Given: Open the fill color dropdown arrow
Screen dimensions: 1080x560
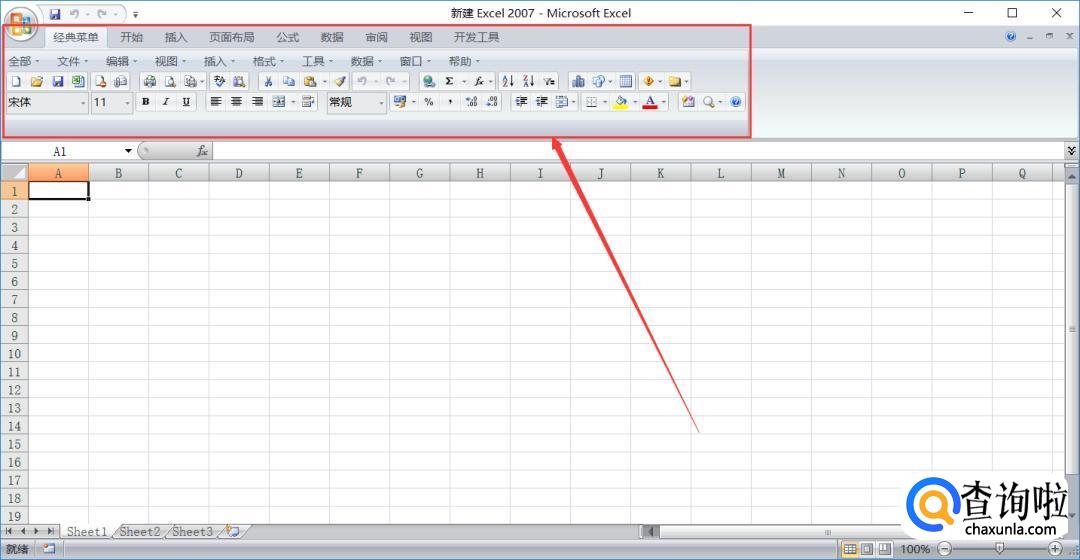Looking at the screenshot, I should click(634, 103).
